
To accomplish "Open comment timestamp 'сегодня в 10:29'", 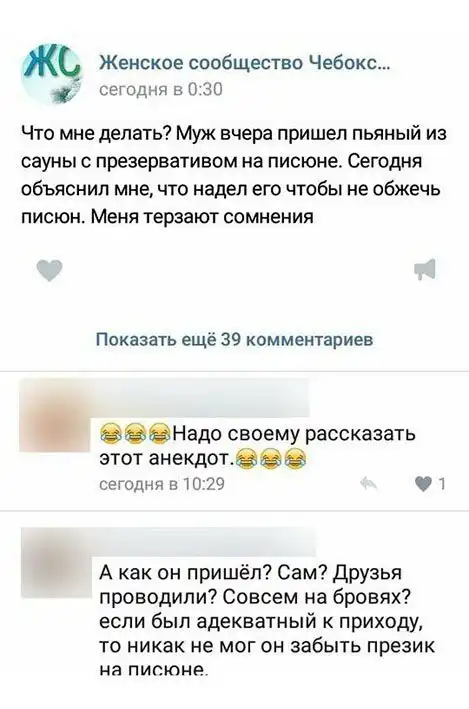I will pos(161,484).
